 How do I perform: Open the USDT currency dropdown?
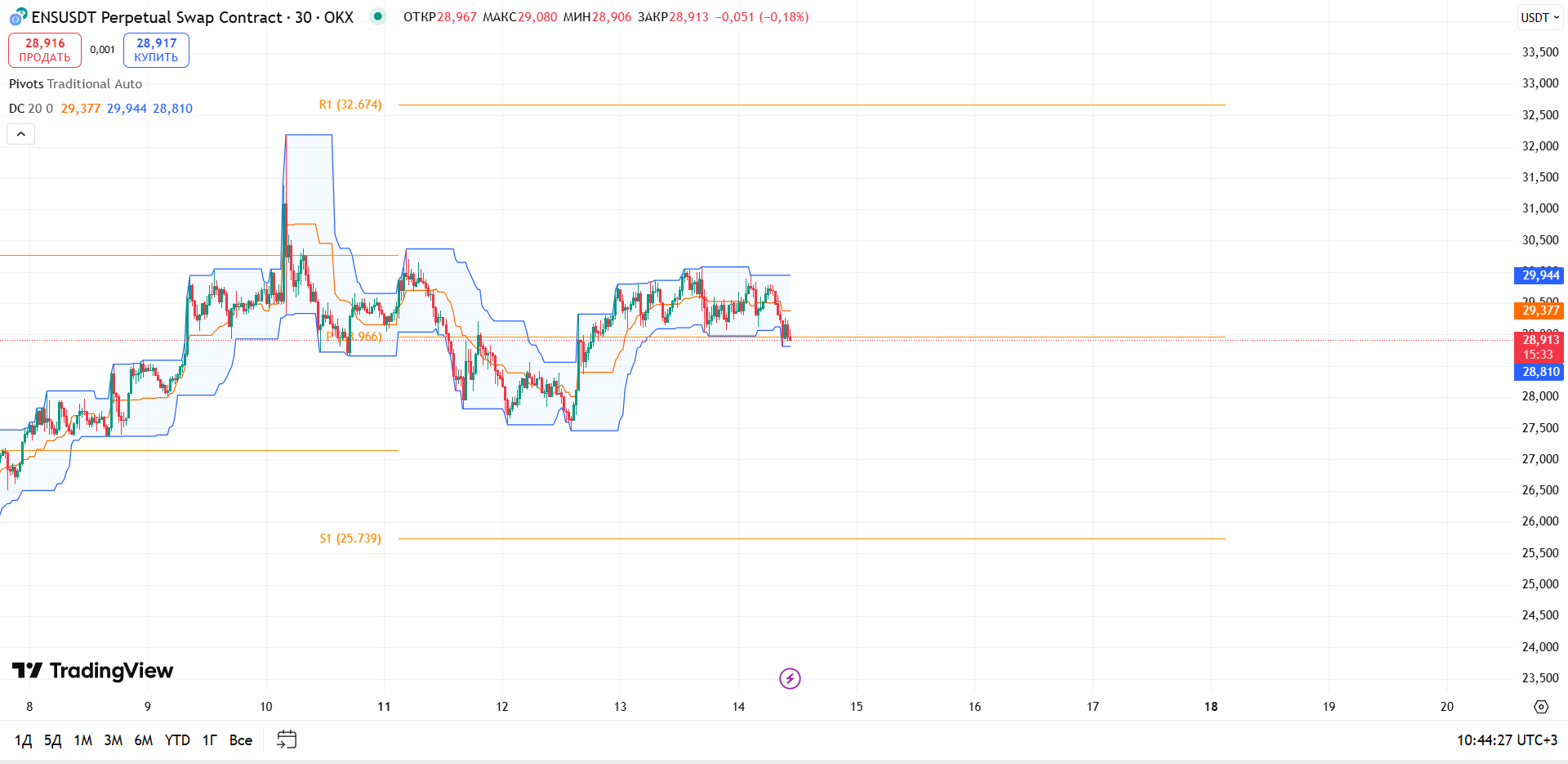[x=1540, y=17]
